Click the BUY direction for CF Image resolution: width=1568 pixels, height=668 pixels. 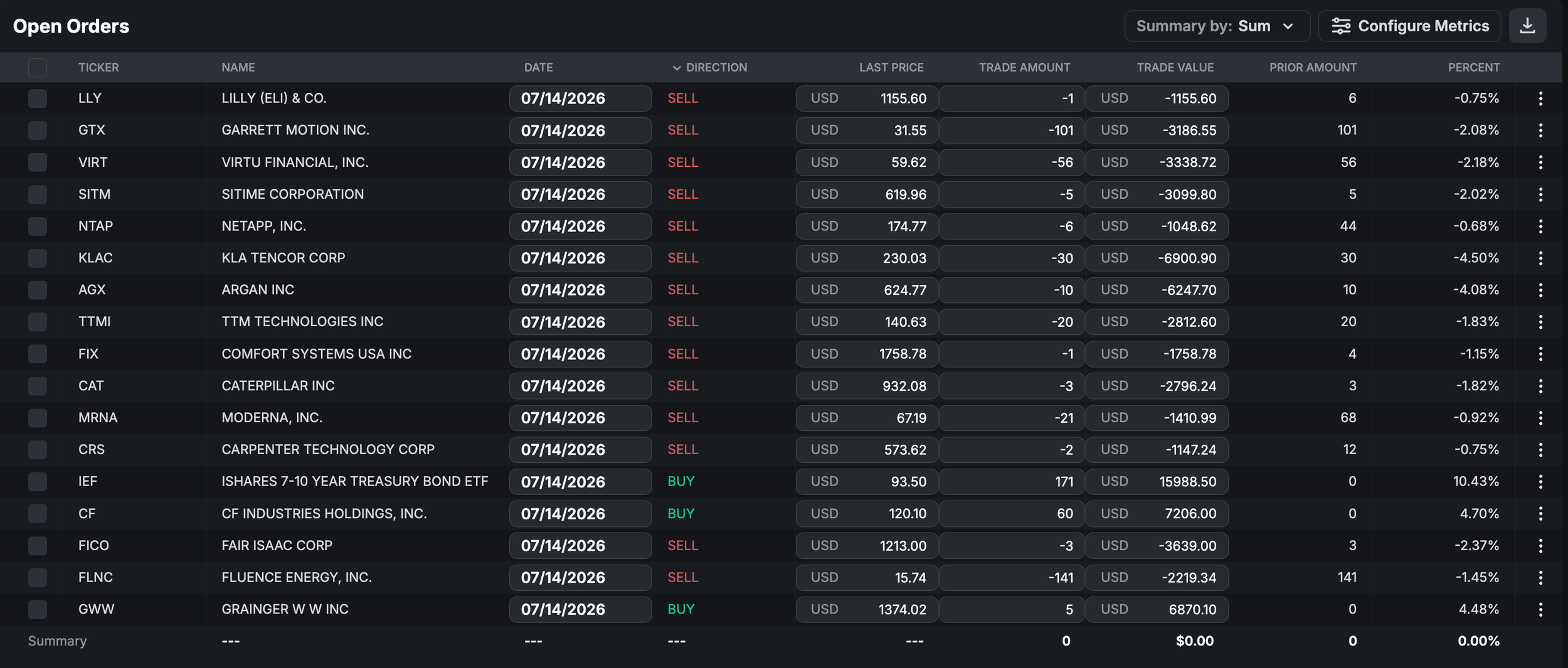click(681, 514)
